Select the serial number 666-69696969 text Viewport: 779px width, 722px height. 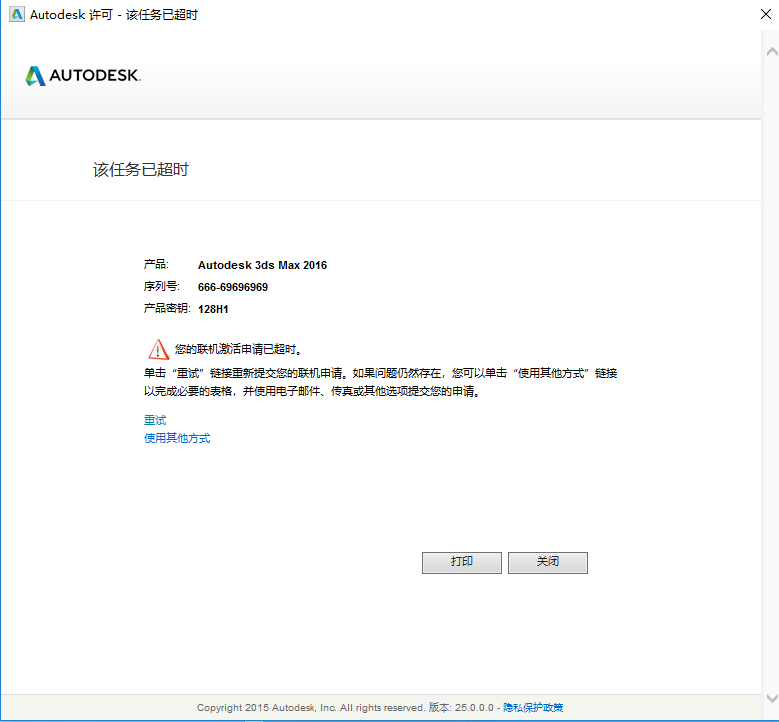pos(233,287)
